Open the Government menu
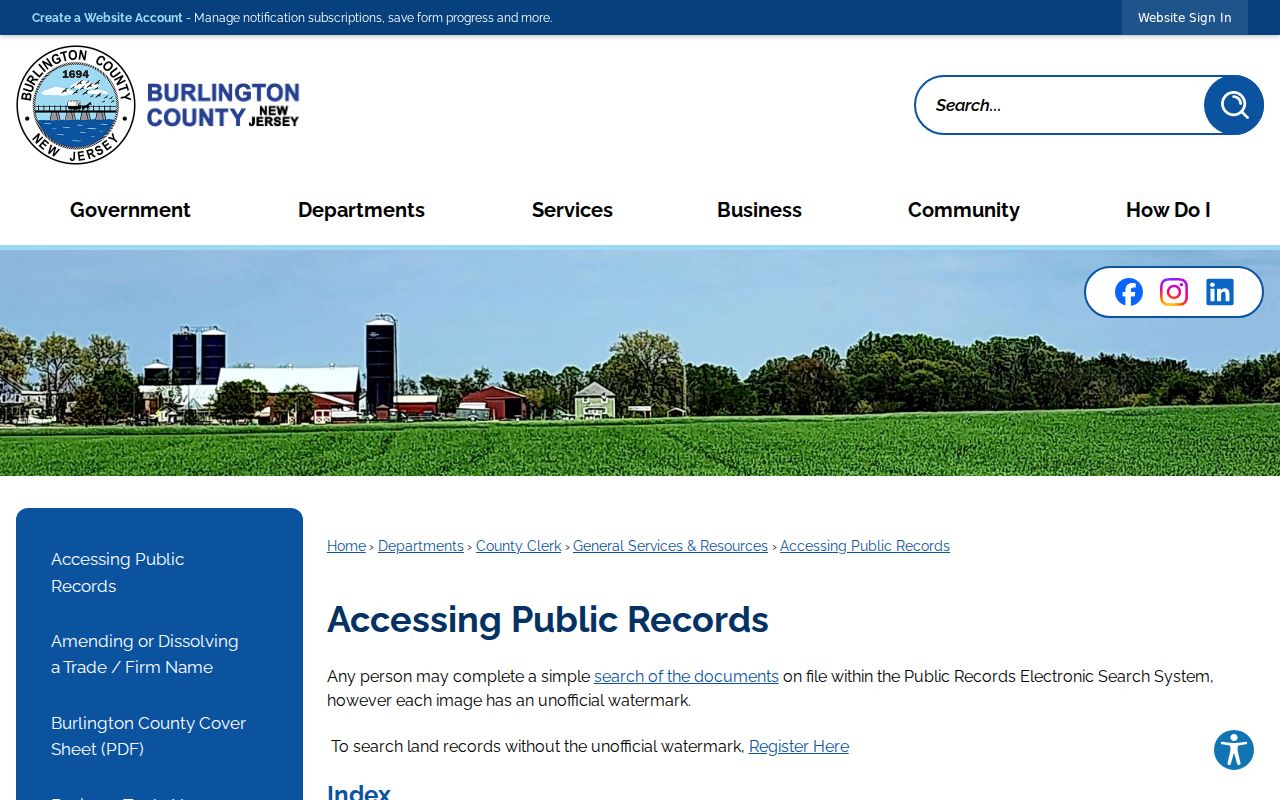This screenshot has height=800, width=1280. pyautogui.click(x=130, y=210)
